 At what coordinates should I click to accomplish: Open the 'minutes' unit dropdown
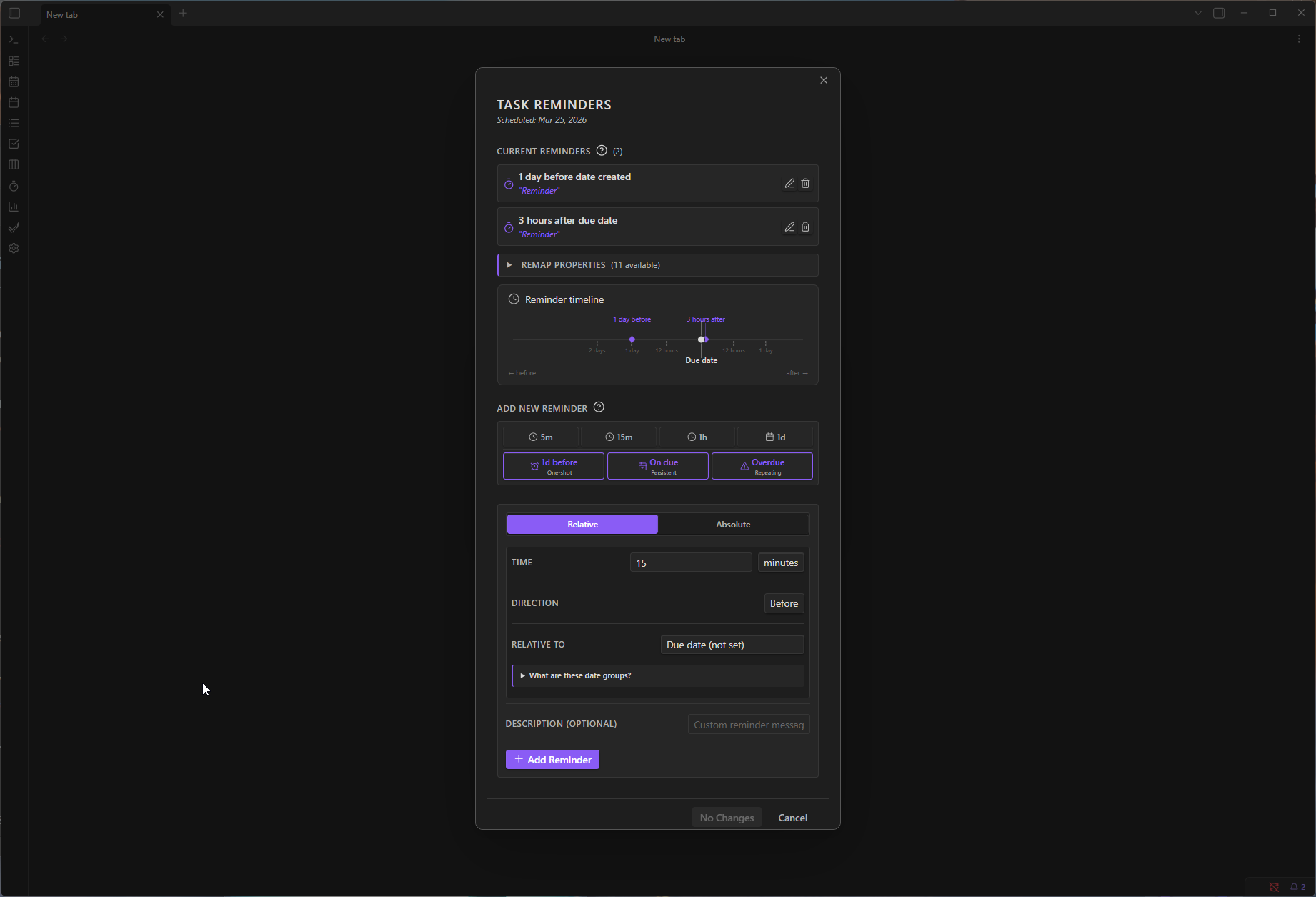tap(780, 562)
